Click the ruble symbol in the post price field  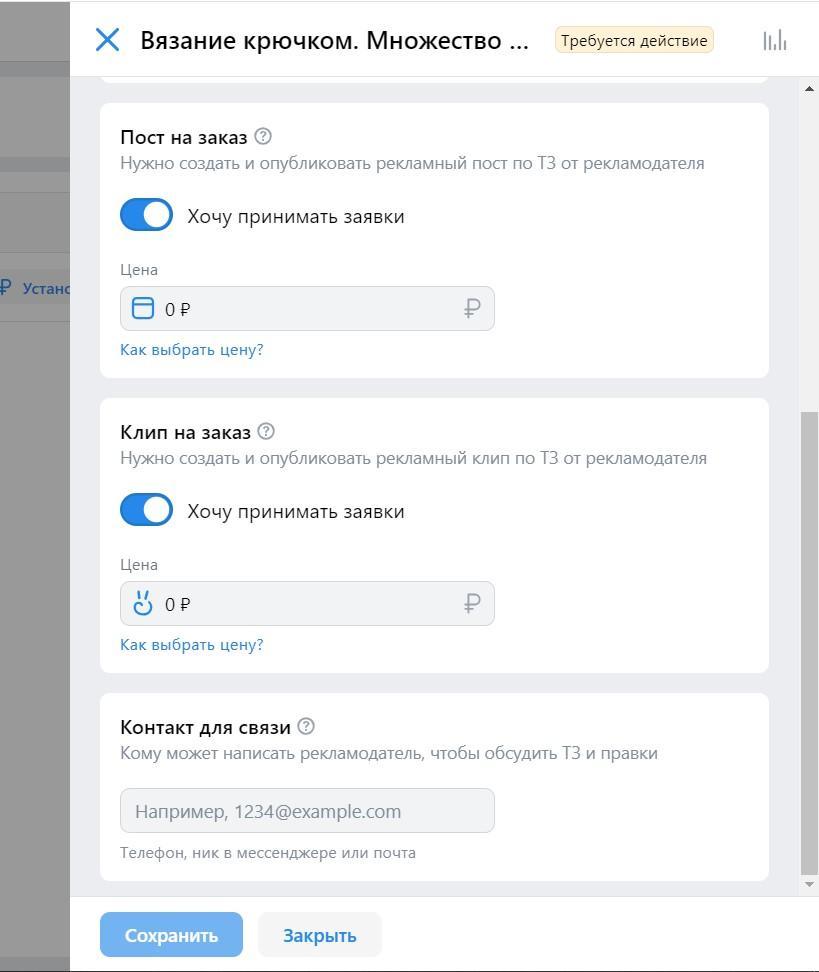(471, 308)
